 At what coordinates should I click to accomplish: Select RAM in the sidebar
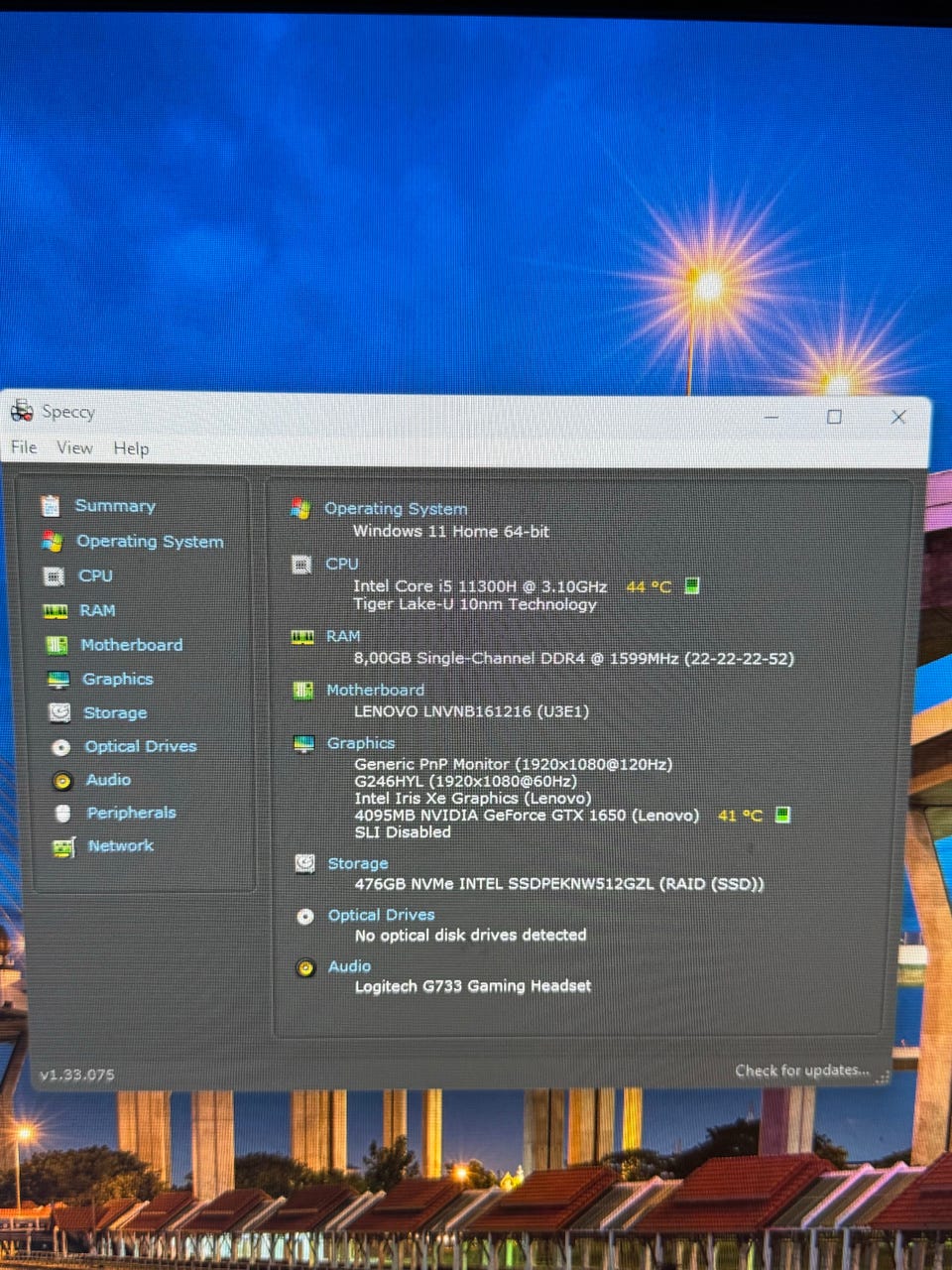(x=97, y=611)
